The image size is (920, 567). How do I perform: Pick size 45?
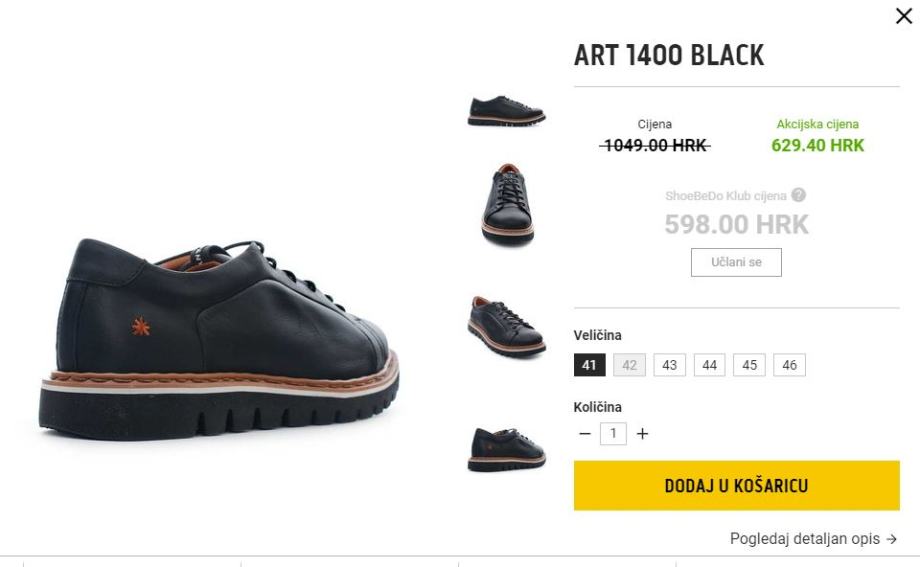coord(750,365)
